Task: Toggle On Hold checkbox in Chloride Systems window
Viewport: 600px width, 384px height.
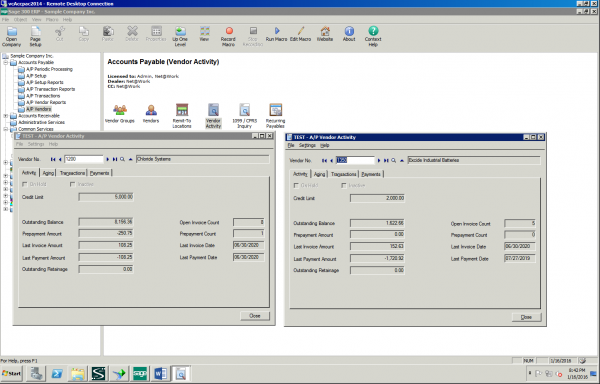Action: 25,184
